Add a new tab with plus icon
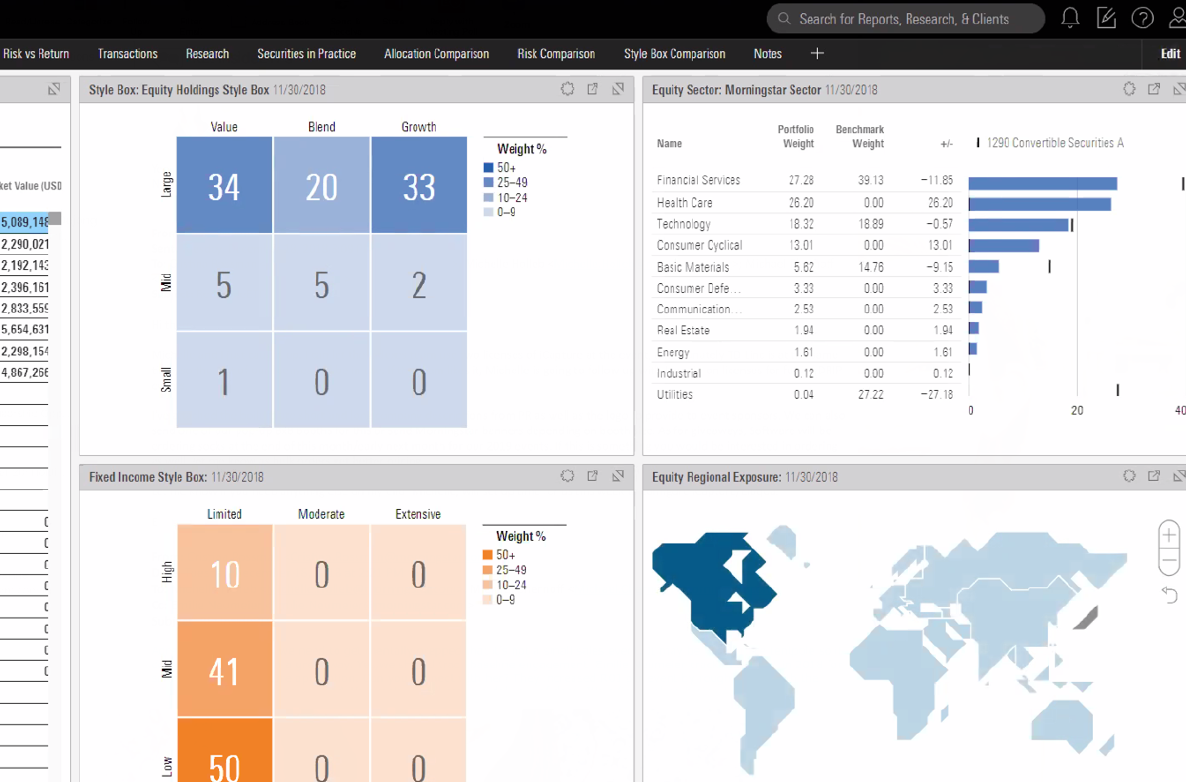Screen dimensions: 1186x782 pyautogui.click(x=817, y=53)
